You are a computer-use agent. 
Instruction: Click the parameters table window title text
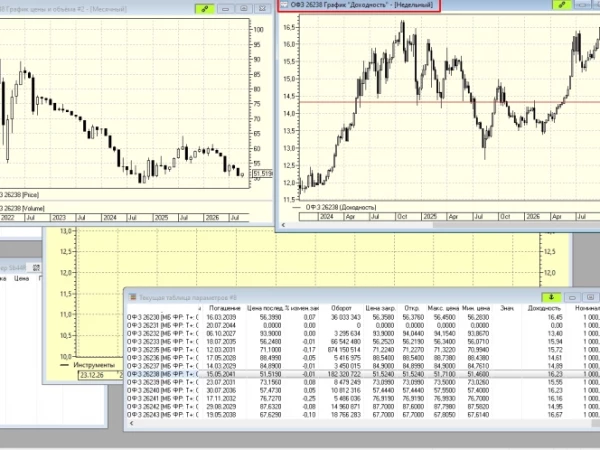188,297
